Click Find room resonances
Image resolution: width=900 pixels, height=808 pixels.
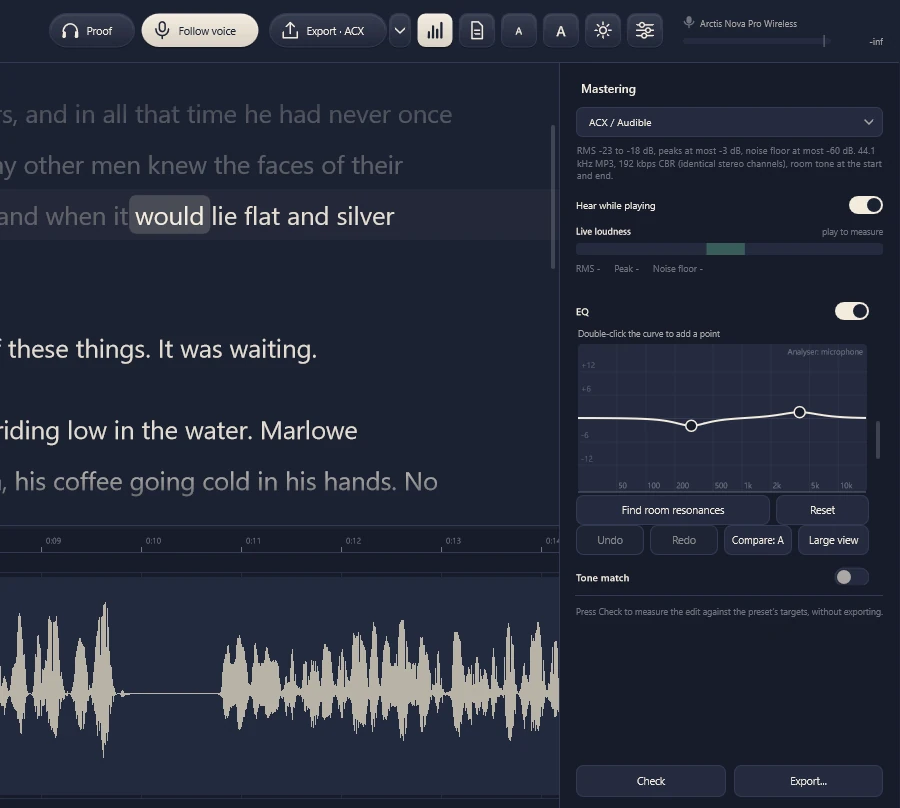pyautogui.click(x=673, y=510)
